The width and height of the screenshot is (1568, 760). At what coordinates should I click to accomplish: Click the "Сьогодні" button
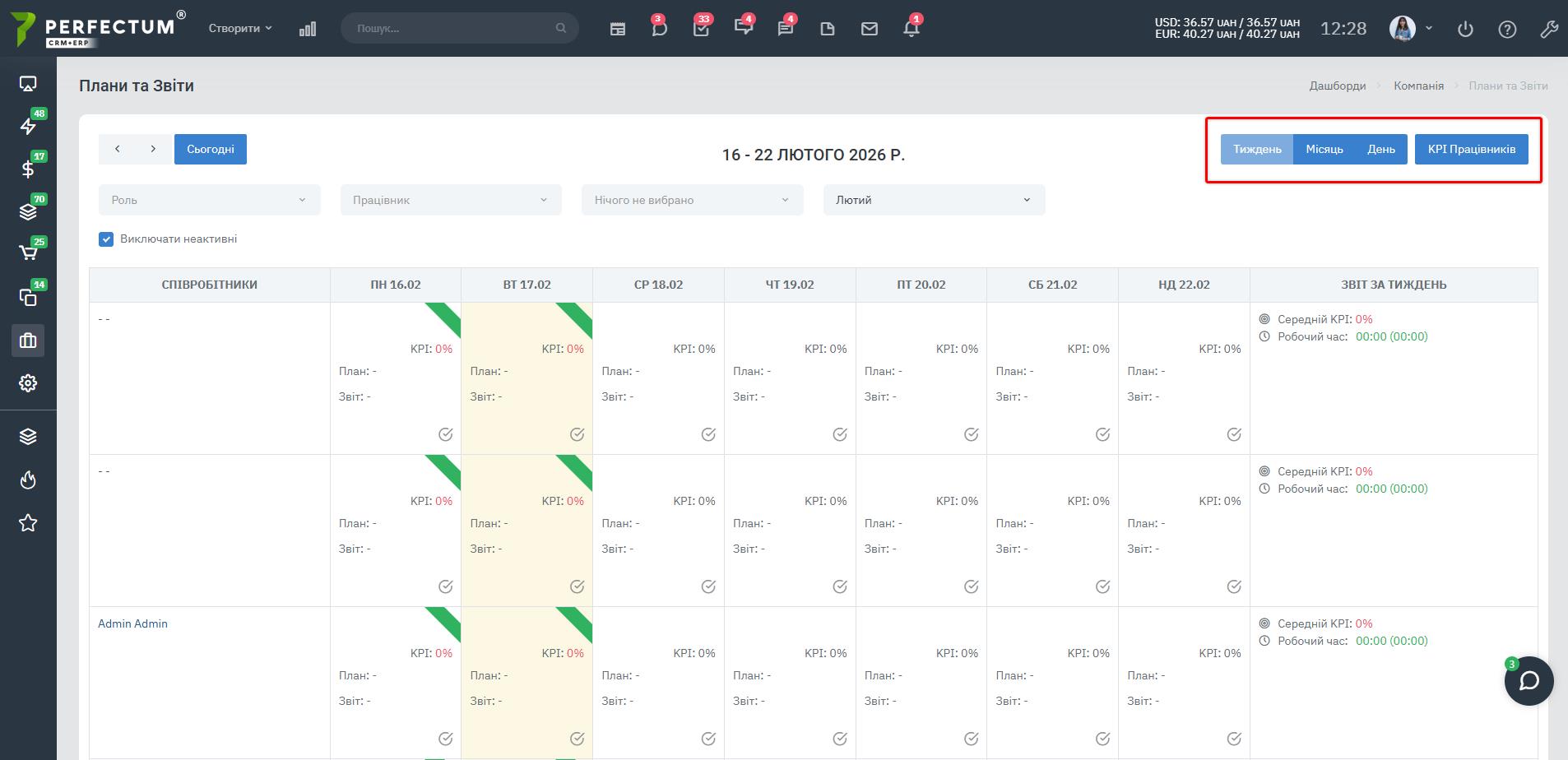click(211, 149)
